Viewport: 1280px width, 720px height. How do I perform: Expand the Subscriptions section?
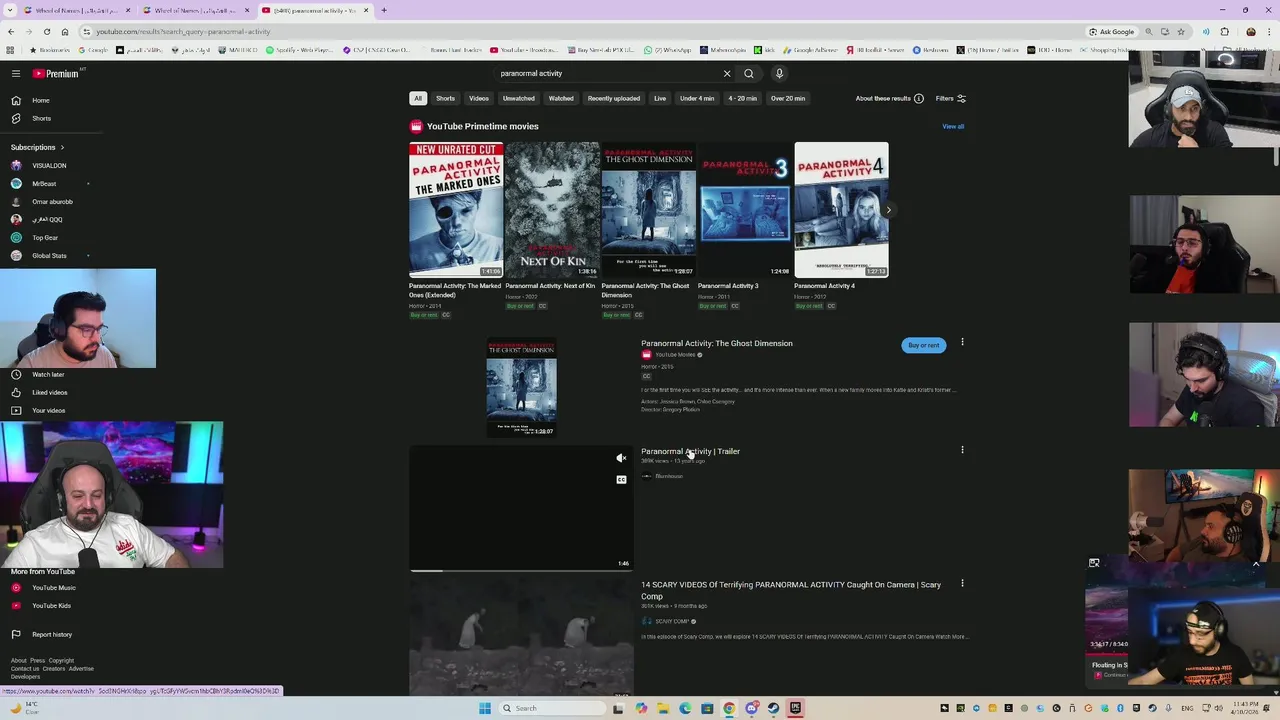[x=38, y=147]
